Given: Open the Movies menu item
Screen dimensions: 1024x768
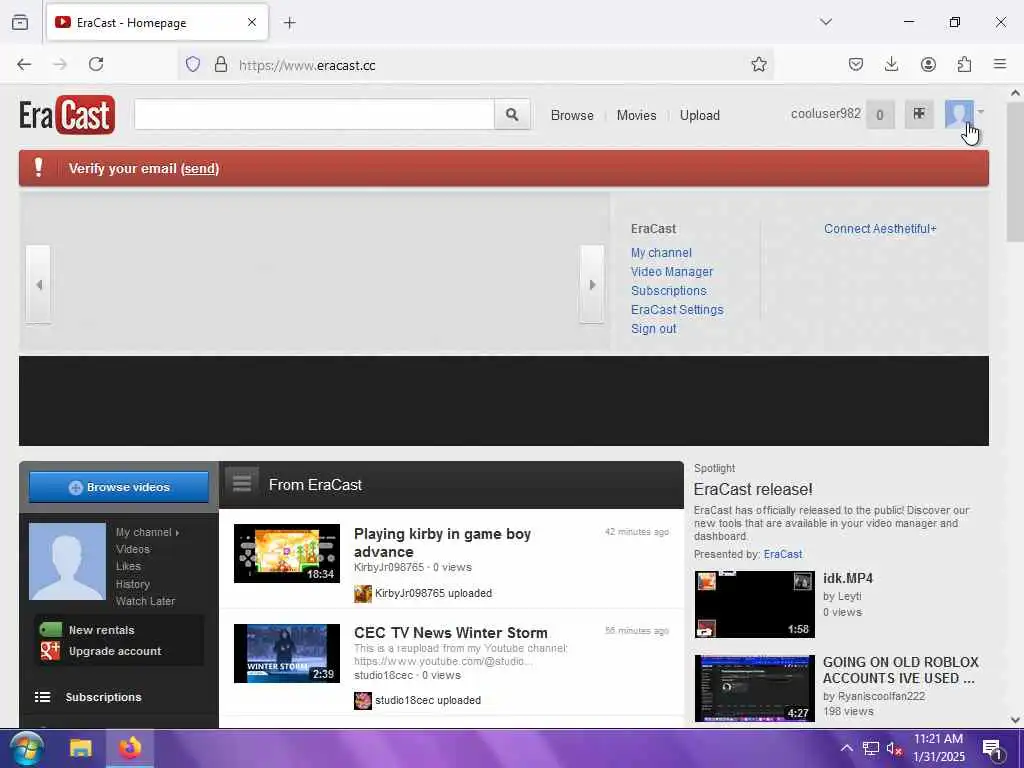Looking at the screenshot, I should point(636,115).
